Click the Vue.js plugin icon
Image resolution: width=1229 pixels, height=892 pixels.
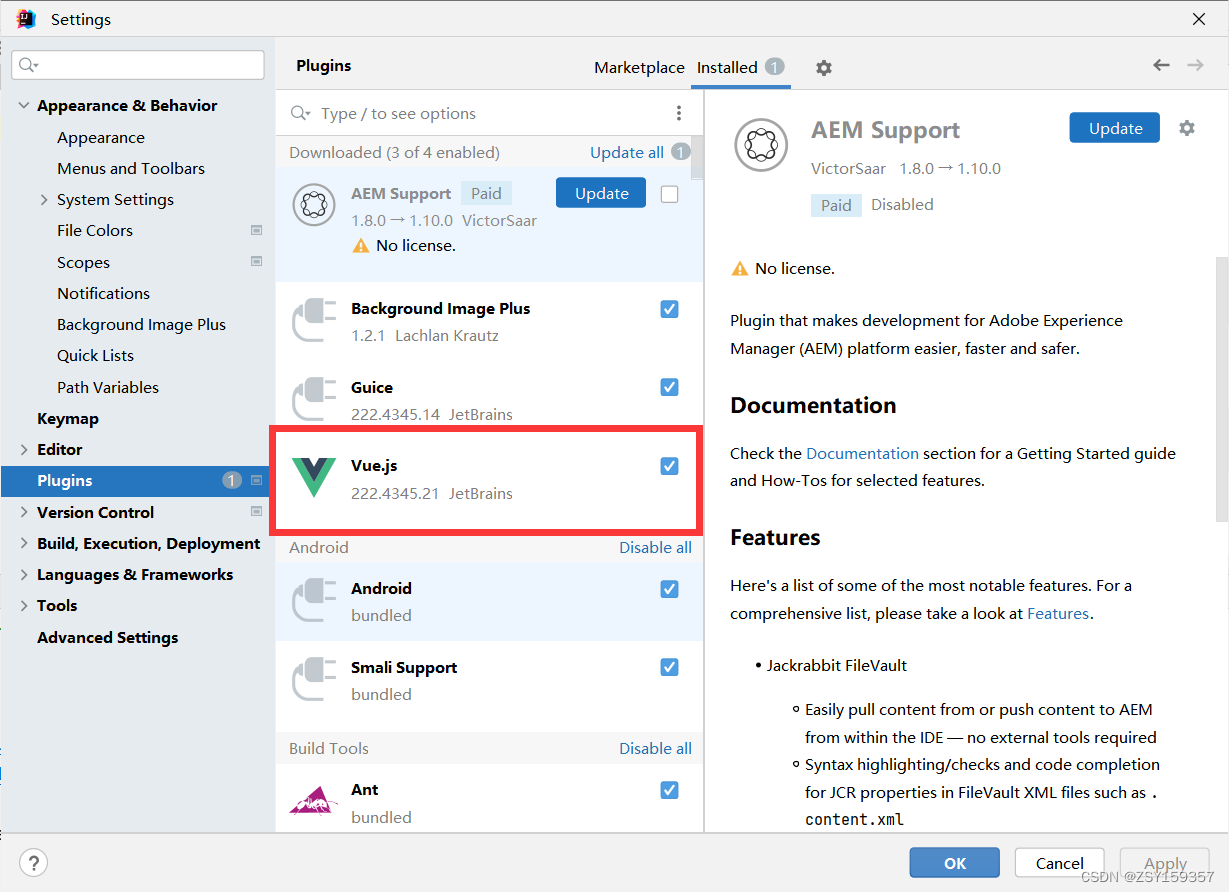(313, 476)
